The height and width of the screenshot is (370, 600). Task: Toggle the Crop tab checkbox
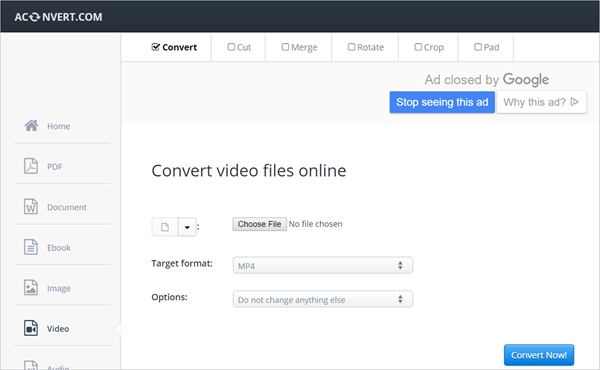[x=418, y=47]
